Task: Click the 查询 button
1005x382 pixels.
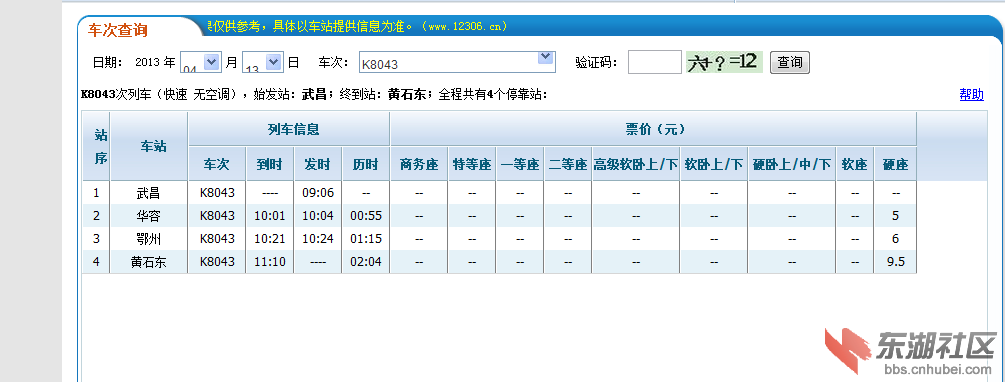Action: [790, 62]
